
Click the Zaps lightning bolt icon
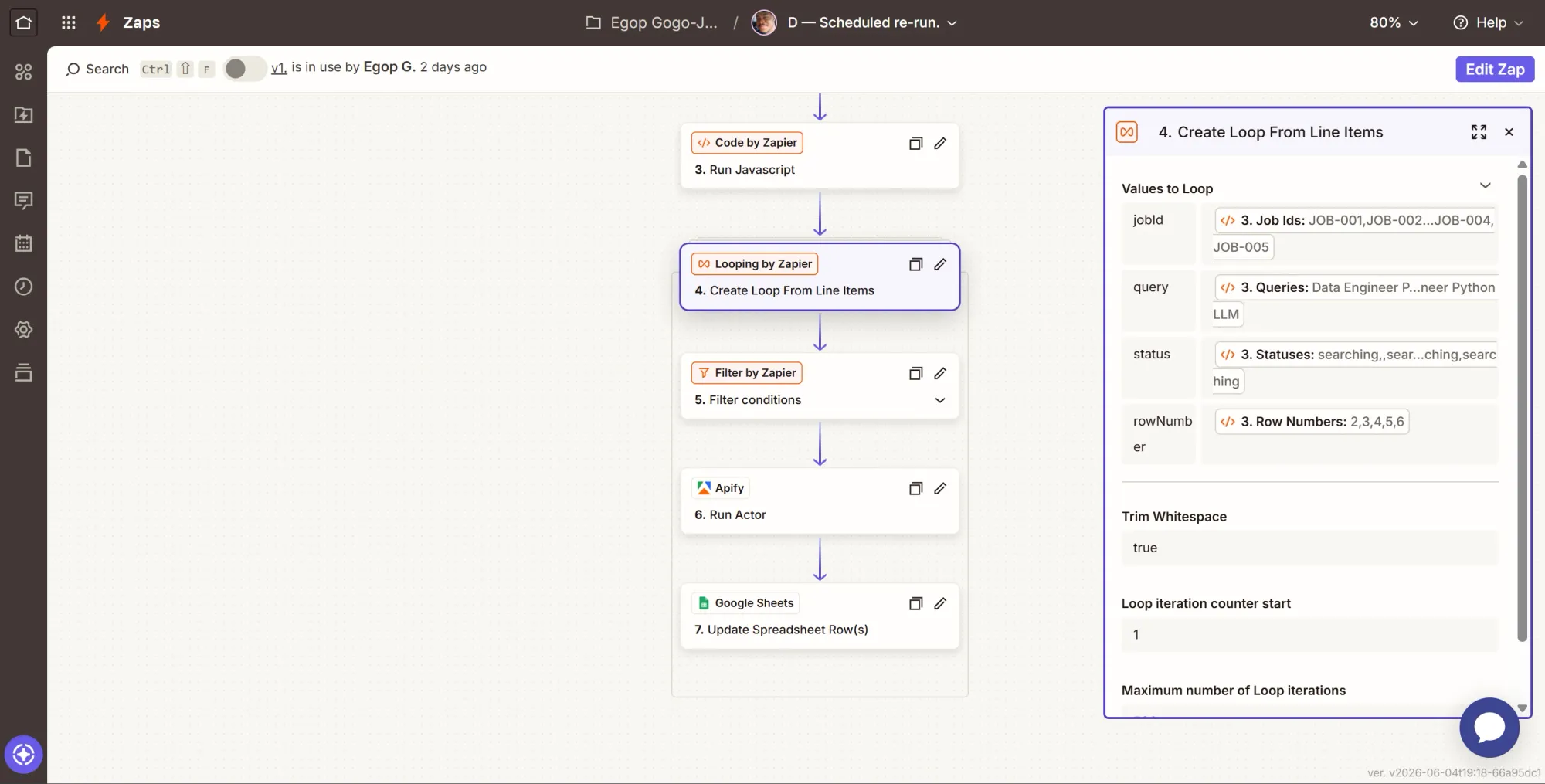[x=103, y=22]
